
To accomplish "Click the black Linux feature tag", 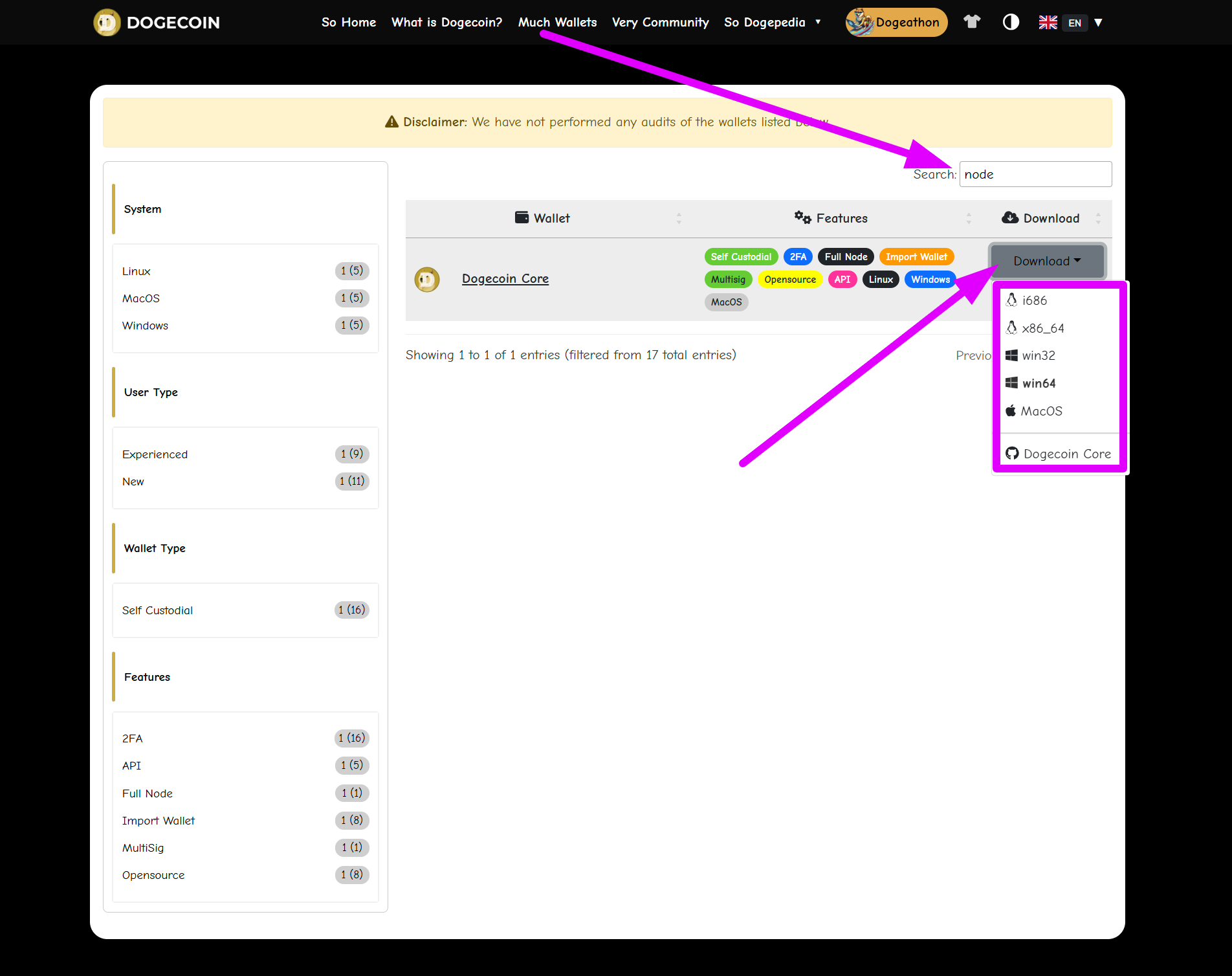I will click(881, 280).
